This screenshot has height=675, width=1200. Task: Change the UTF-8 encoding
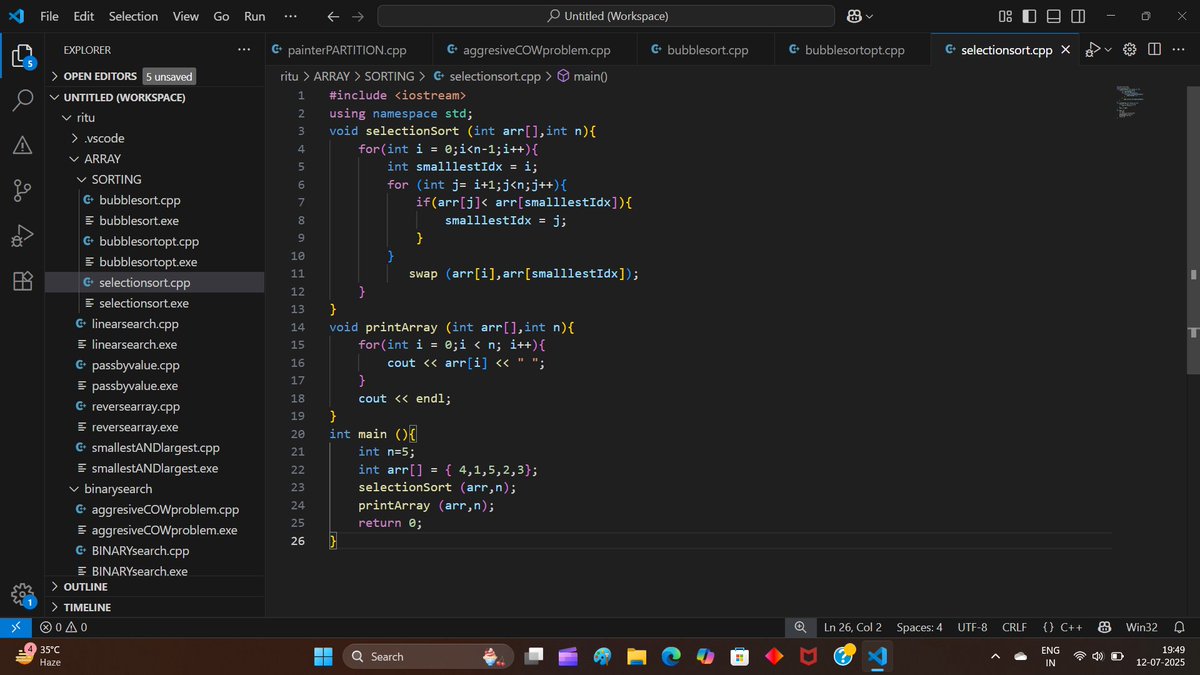click(972, 627)
